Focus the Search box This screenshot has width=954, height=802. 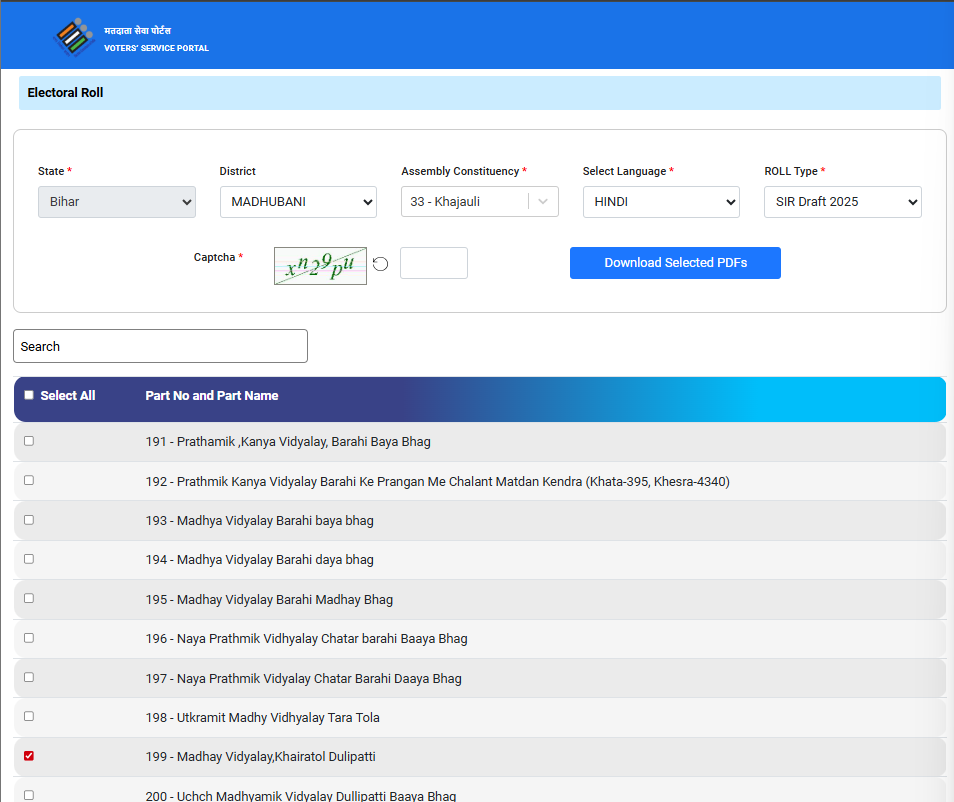point(160,346)
